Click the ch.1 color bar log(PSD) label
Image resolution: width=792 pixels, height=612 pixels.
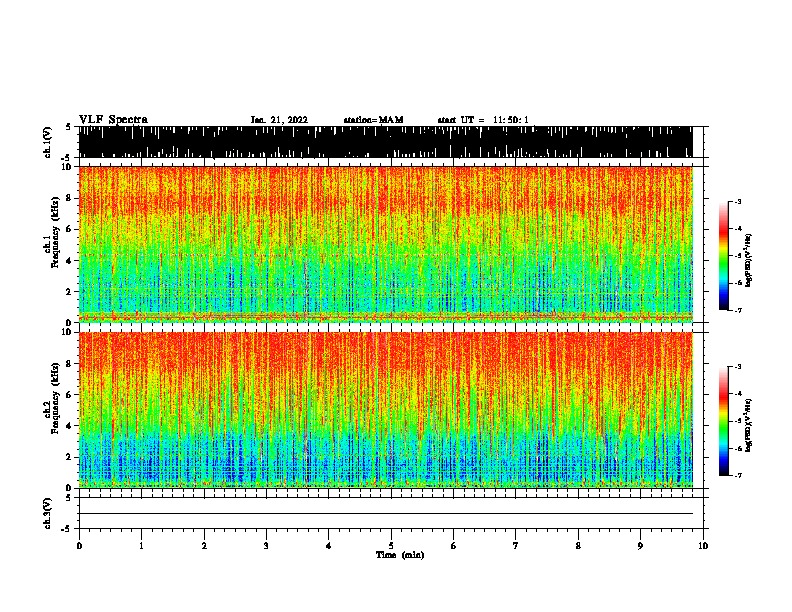[x=749, y=260]
